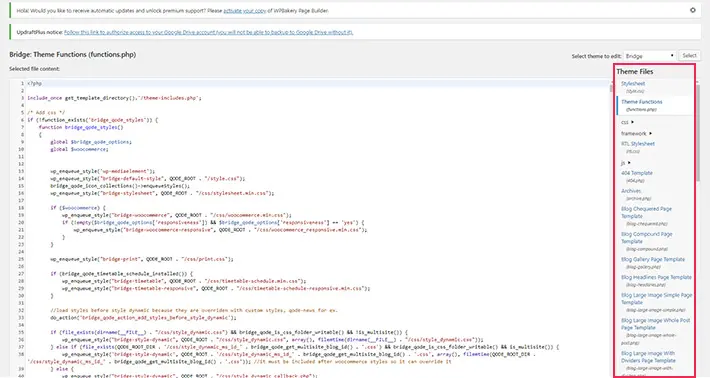The height and width of the screenshot is (378, 710).
Task: Click the bridge_qode_icon_collections enqueueStyles line
Action: click(x=120, y=186)
